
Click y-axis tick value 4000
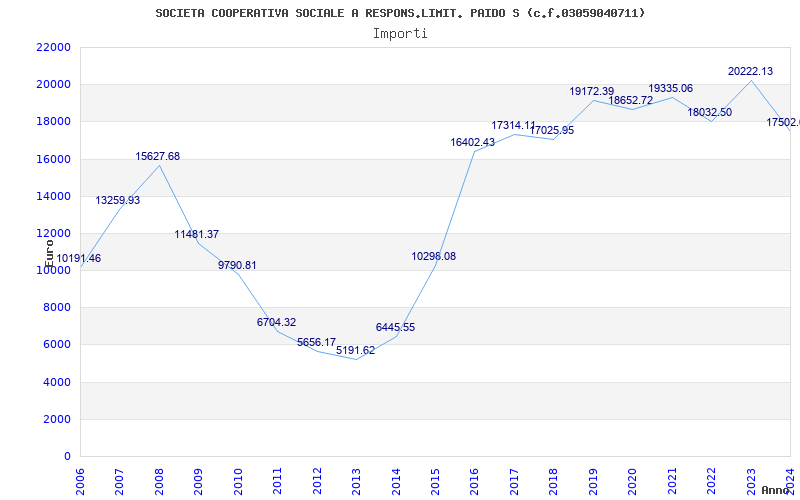57,382
